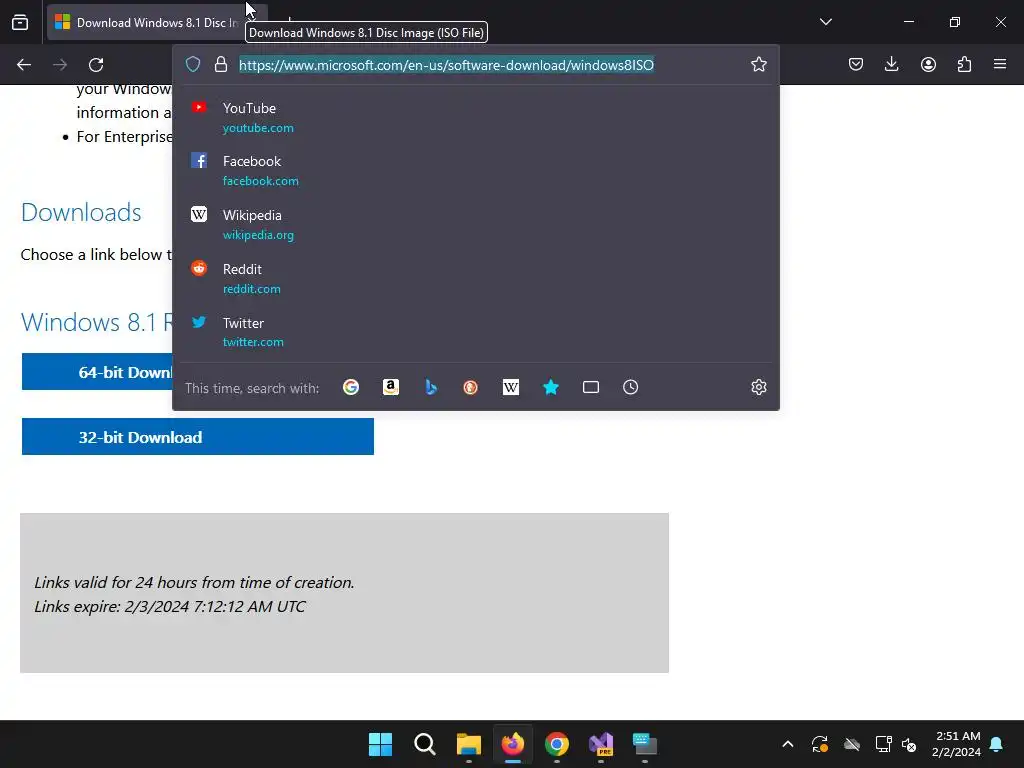Click the Downloads heading text

pos(81,212)
